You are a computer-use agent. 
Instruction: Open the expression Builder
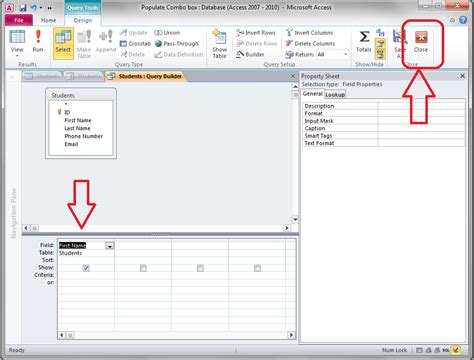click(x=250, y=54)
